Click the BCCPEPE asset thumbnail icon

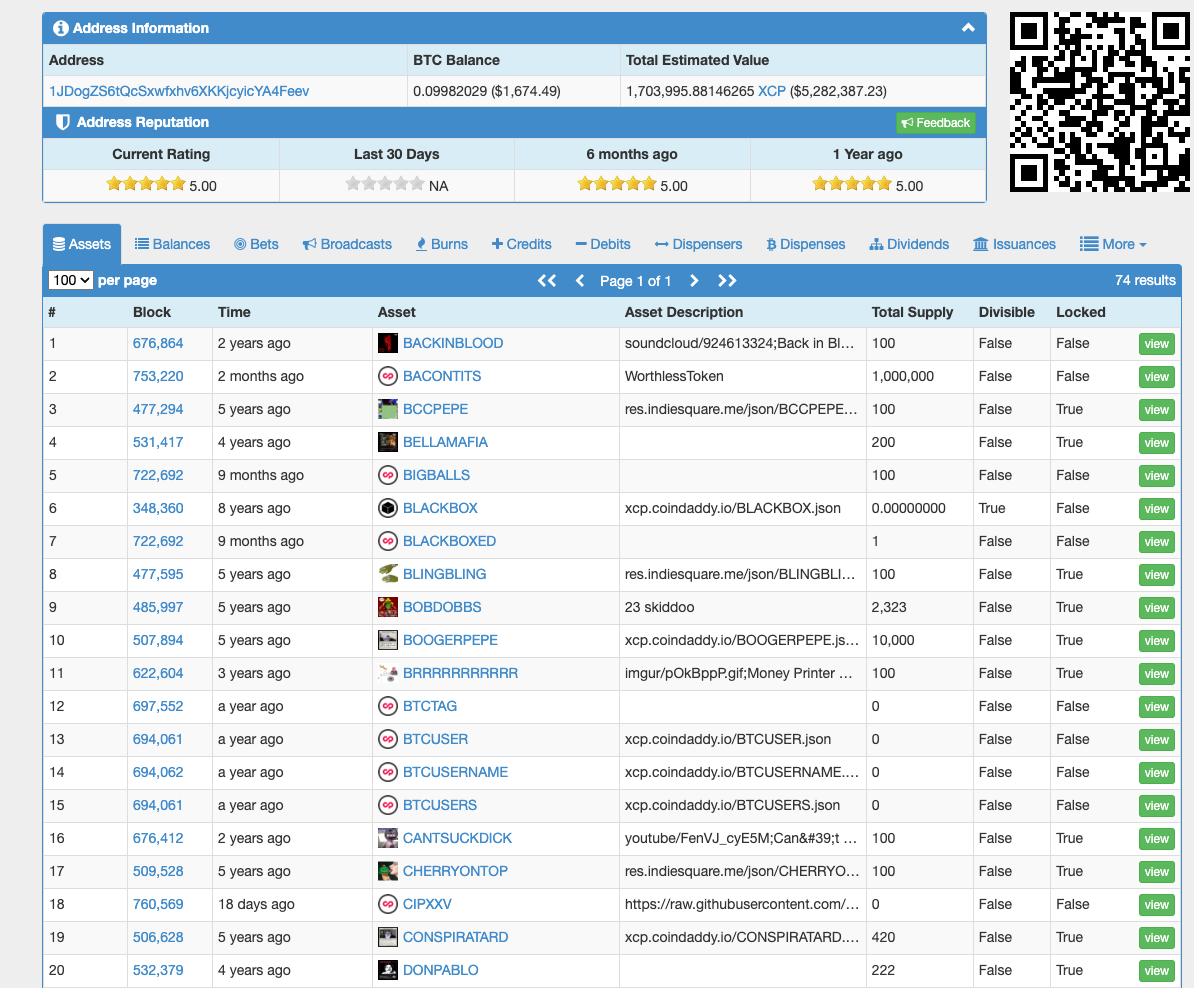click(x=388, y=409)
